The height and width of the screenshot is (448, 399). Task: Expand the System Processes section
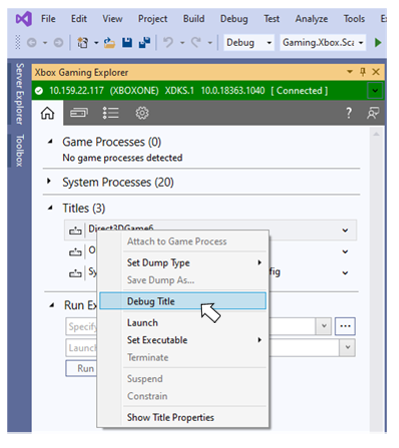click(49, 181)
